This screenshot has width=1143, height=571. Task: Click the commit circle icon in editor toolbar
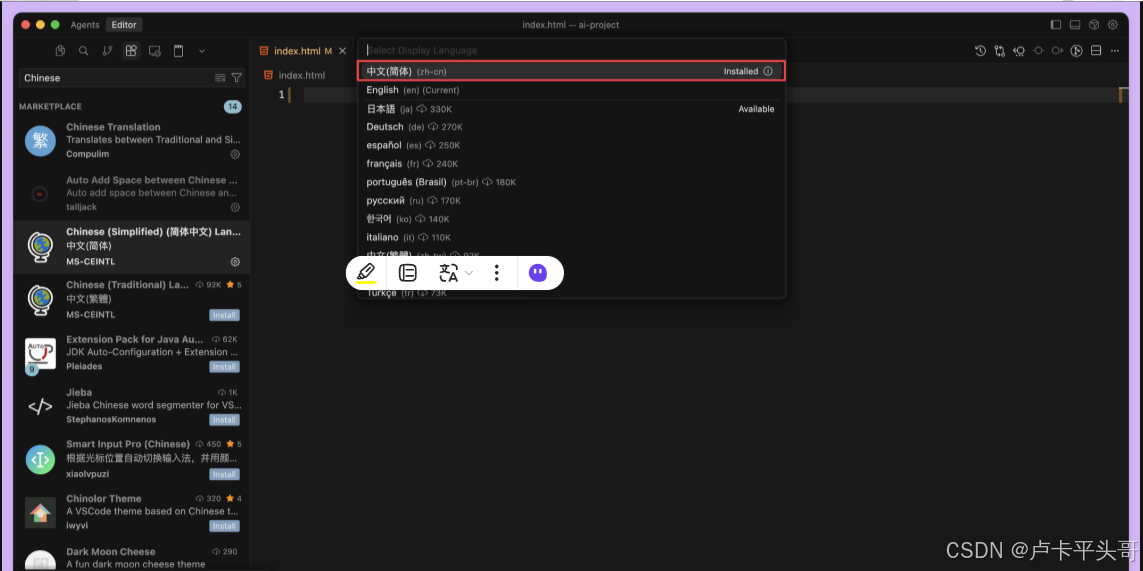pos(1038,51)
